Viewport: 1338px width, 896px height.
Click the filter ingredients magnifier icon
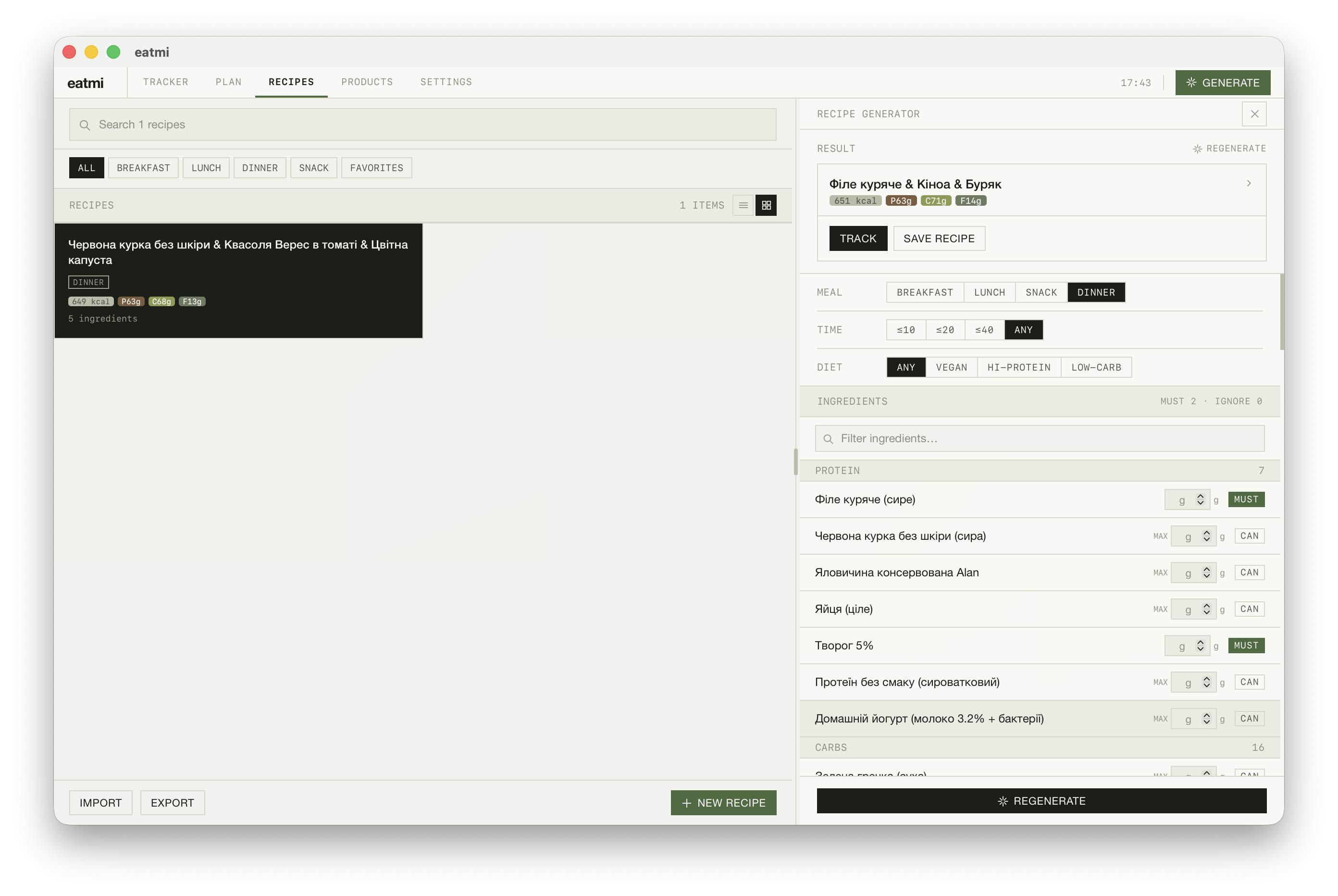coord(828,439)
